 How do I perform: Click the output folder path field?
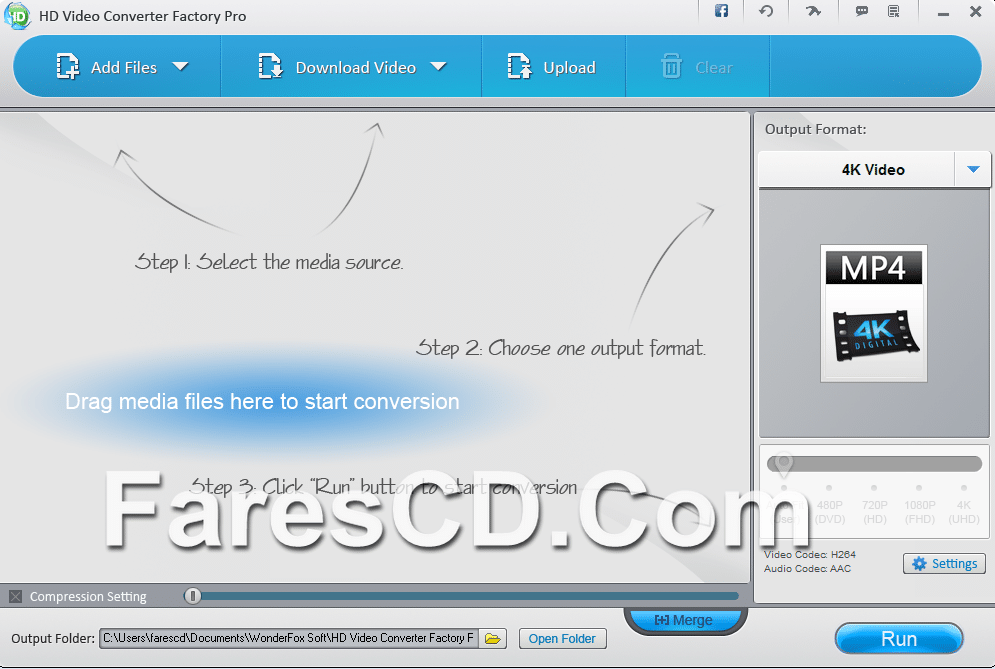click(x=289, y=638)
